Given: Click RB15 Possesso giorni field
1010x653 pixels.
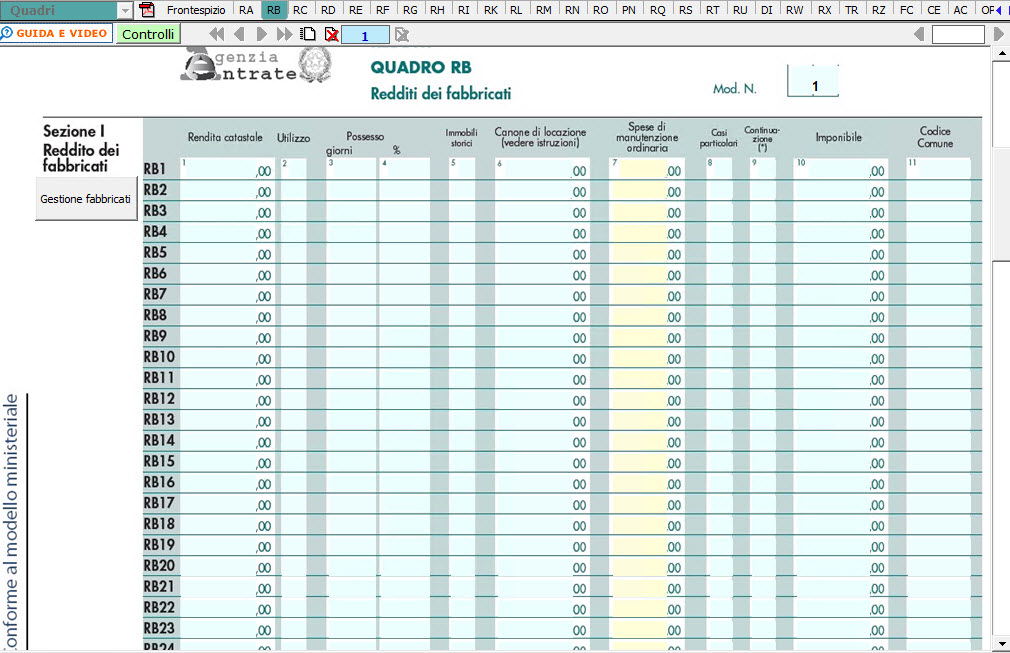Looking at the screenshot, I should point(351,462).
